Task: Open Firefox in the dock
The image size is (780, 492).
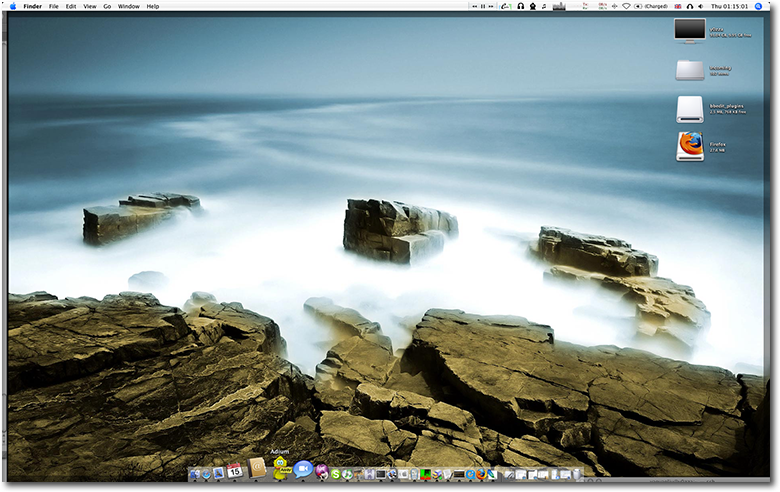Action: (x=481, y=474)
